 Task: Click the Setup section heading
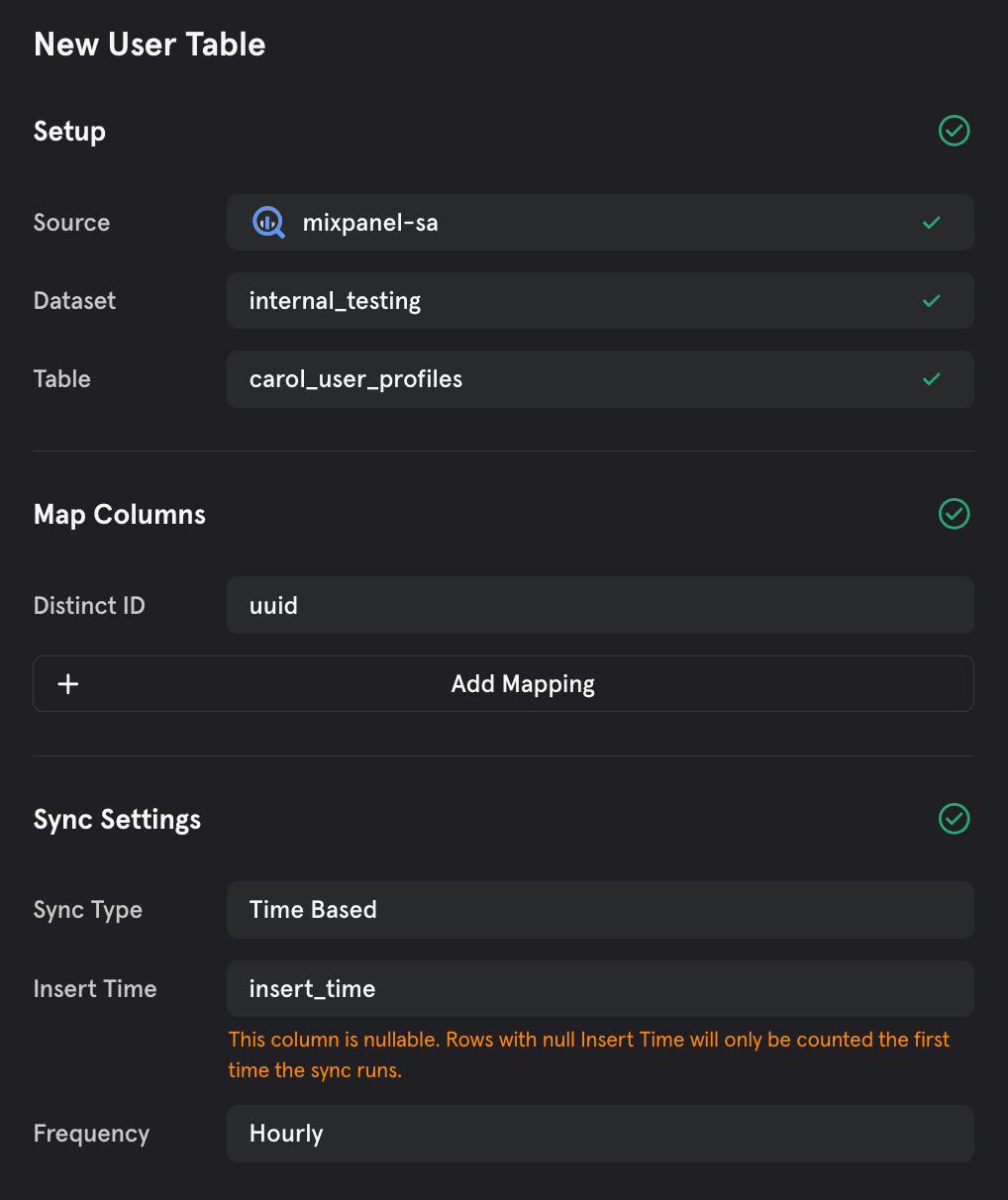(x=69, y=132)
